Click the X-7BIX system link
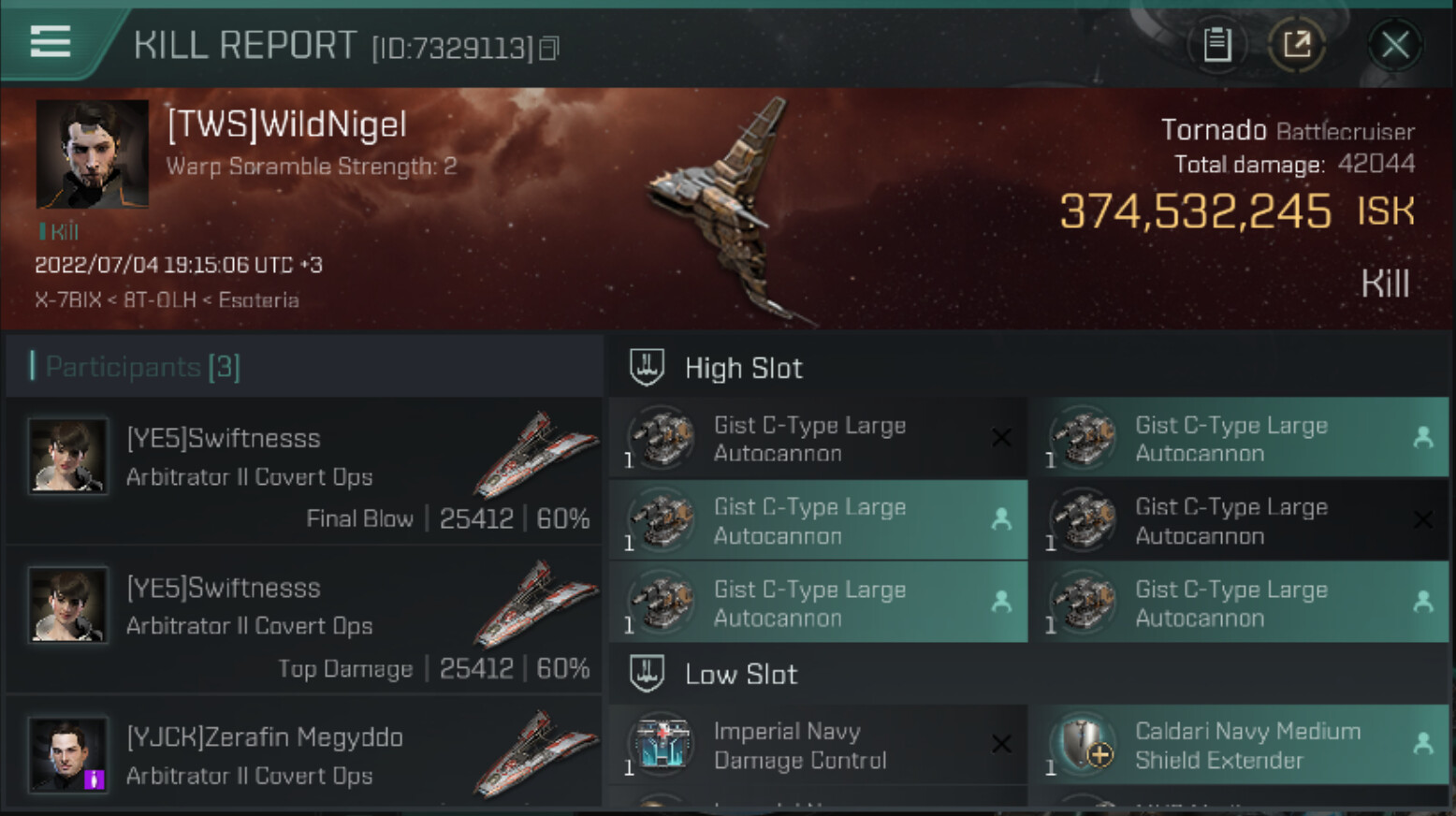The width and height of the screenshot is (1456, 816). pyautogui.click(x=67, y=300)
